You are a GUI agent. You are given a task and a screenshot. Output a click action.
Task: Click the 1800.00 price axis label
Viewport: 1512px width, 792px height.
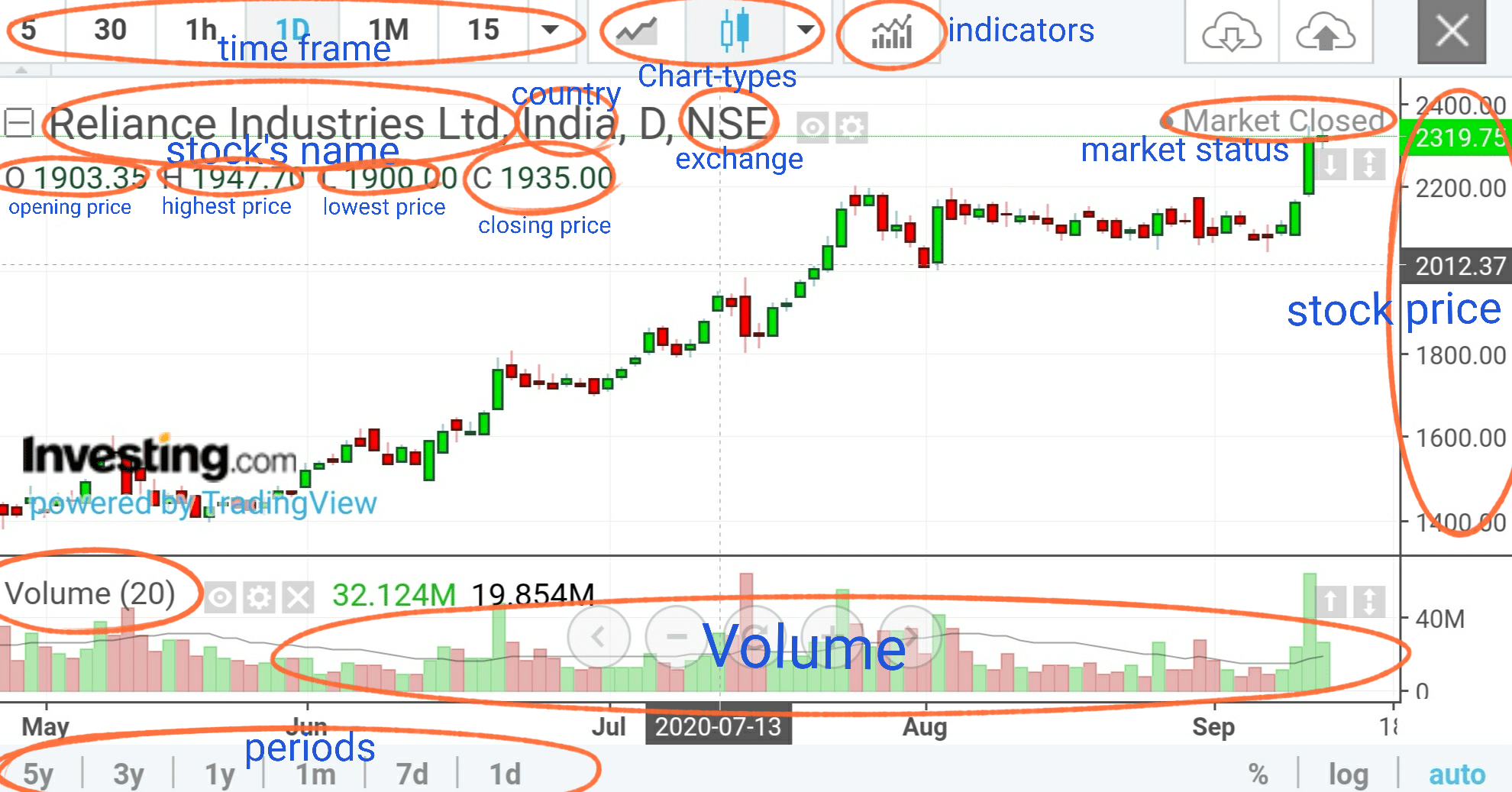pyautogui.click(x=1460, y=355)
